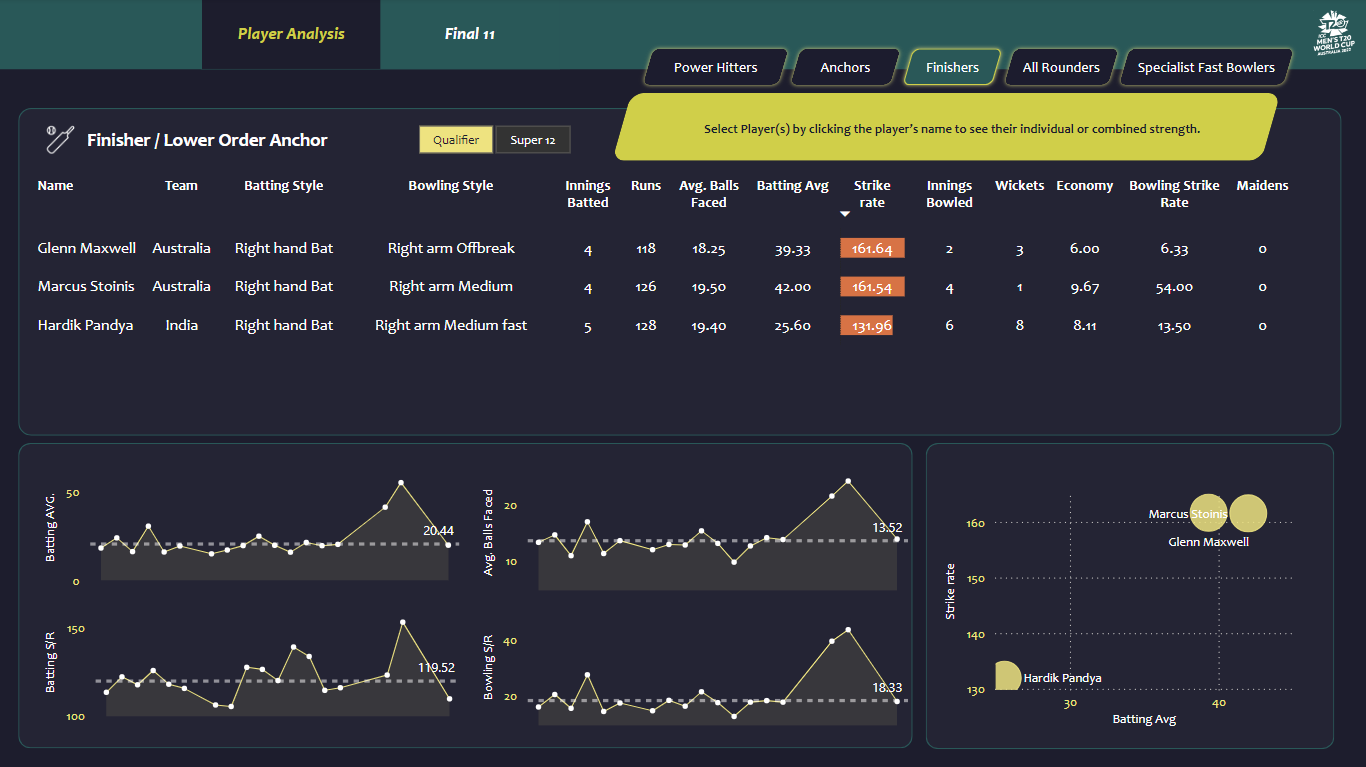Select the Power Hitters category
The width and height of the screenshot is (1366, 767).
click(x=716, y=68)
